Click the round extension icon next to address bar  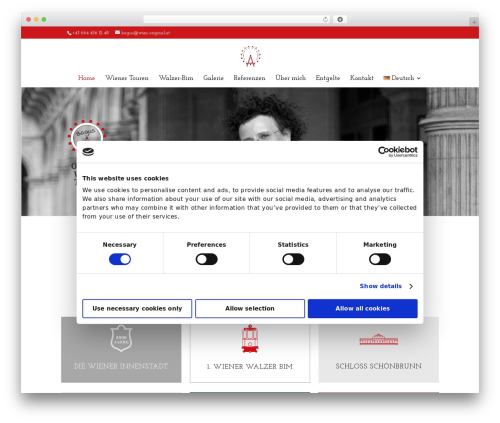coord(340,20)
